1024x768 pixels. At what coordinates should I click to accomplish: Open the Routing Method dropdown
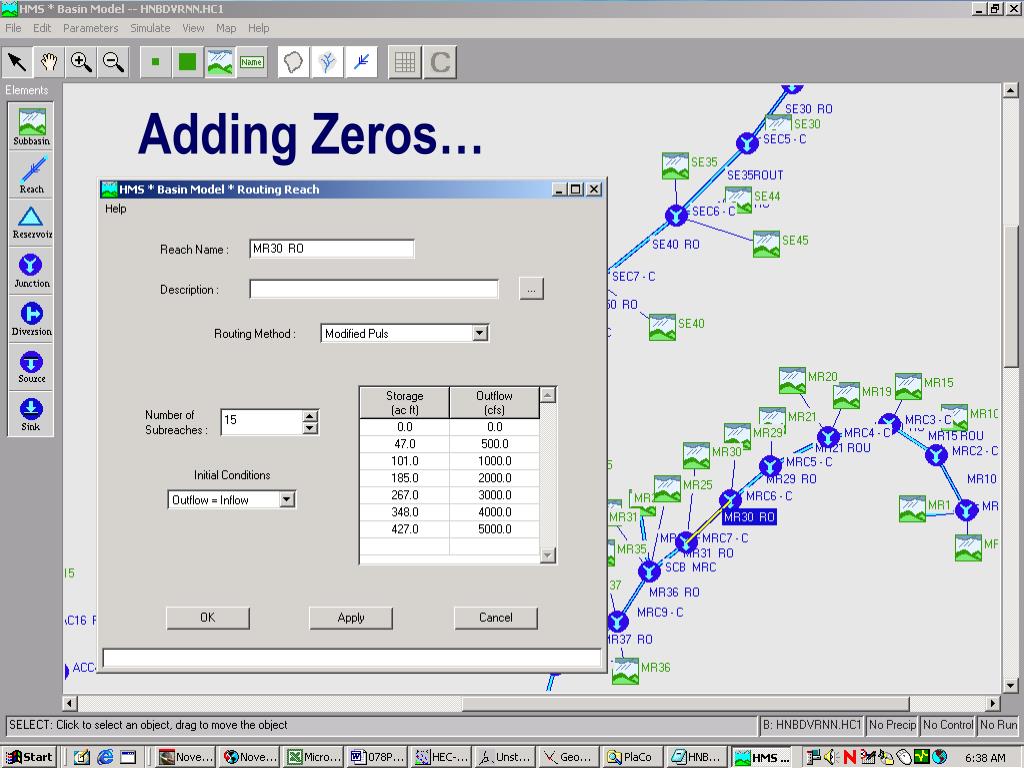480,333
